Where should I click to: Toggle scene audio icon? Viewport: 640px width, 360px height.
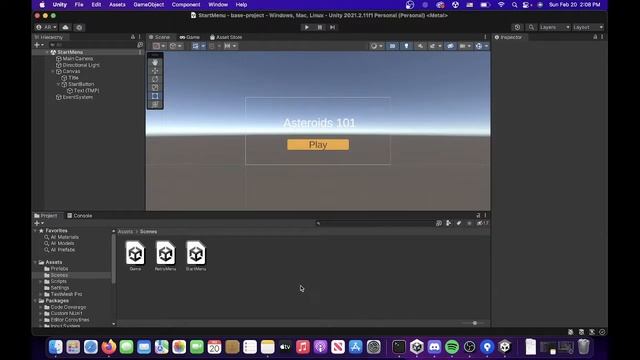click(420, 46)
